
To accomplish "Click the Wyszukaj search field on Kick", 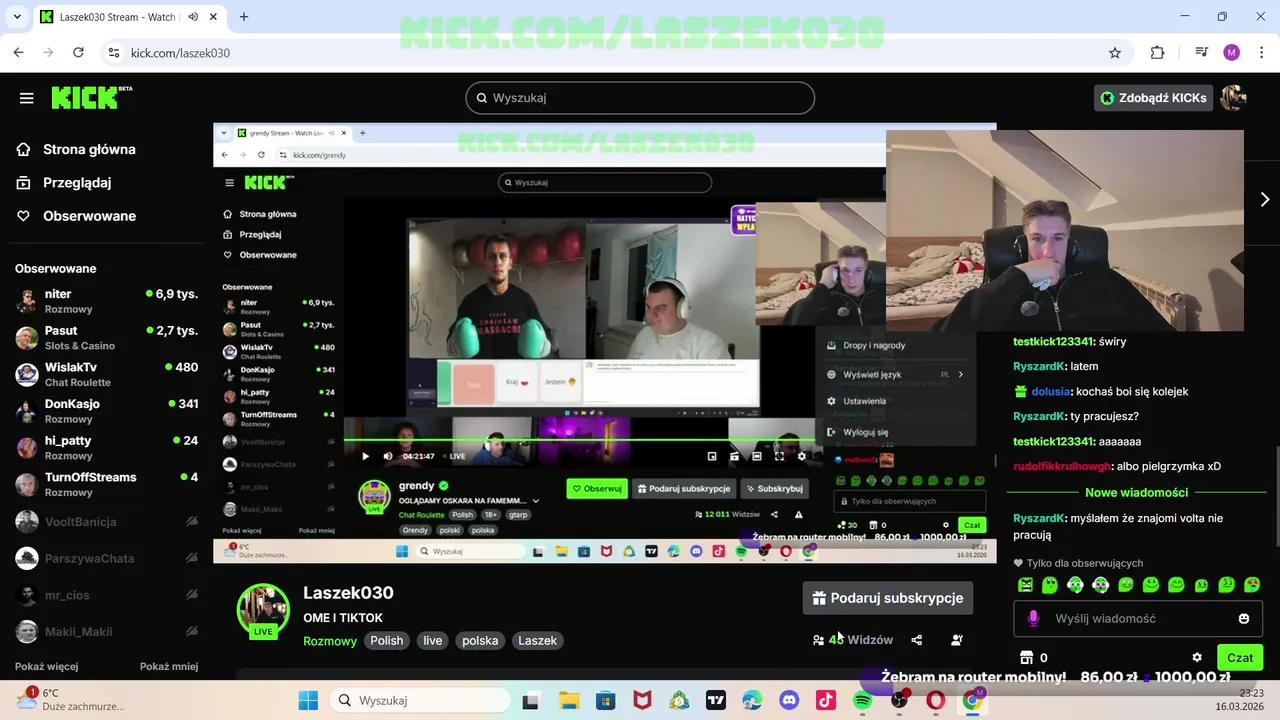I will coord(640,98).
